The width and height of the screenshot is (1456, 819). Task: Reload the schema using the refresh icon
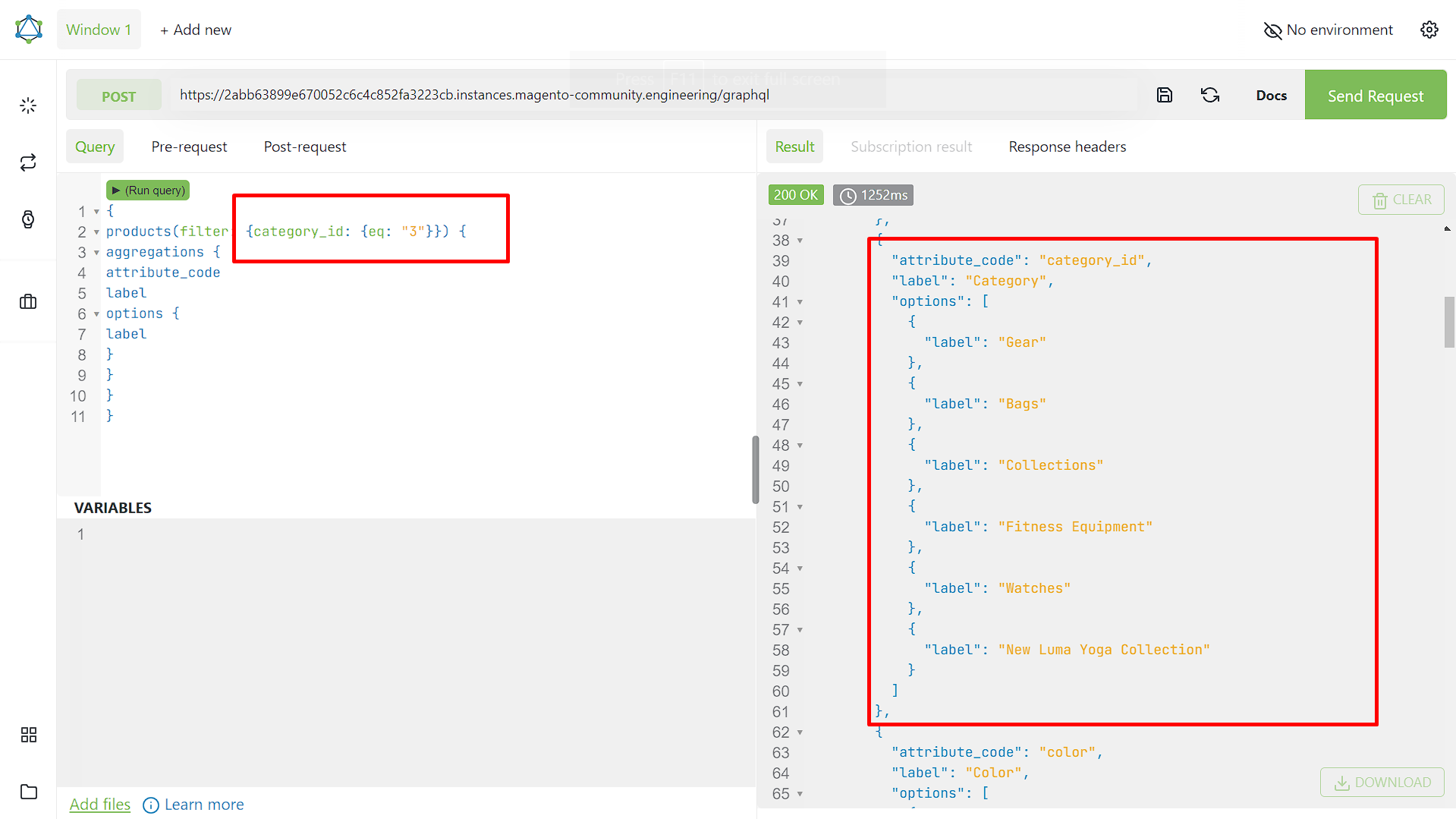(x=1209, y=95)
